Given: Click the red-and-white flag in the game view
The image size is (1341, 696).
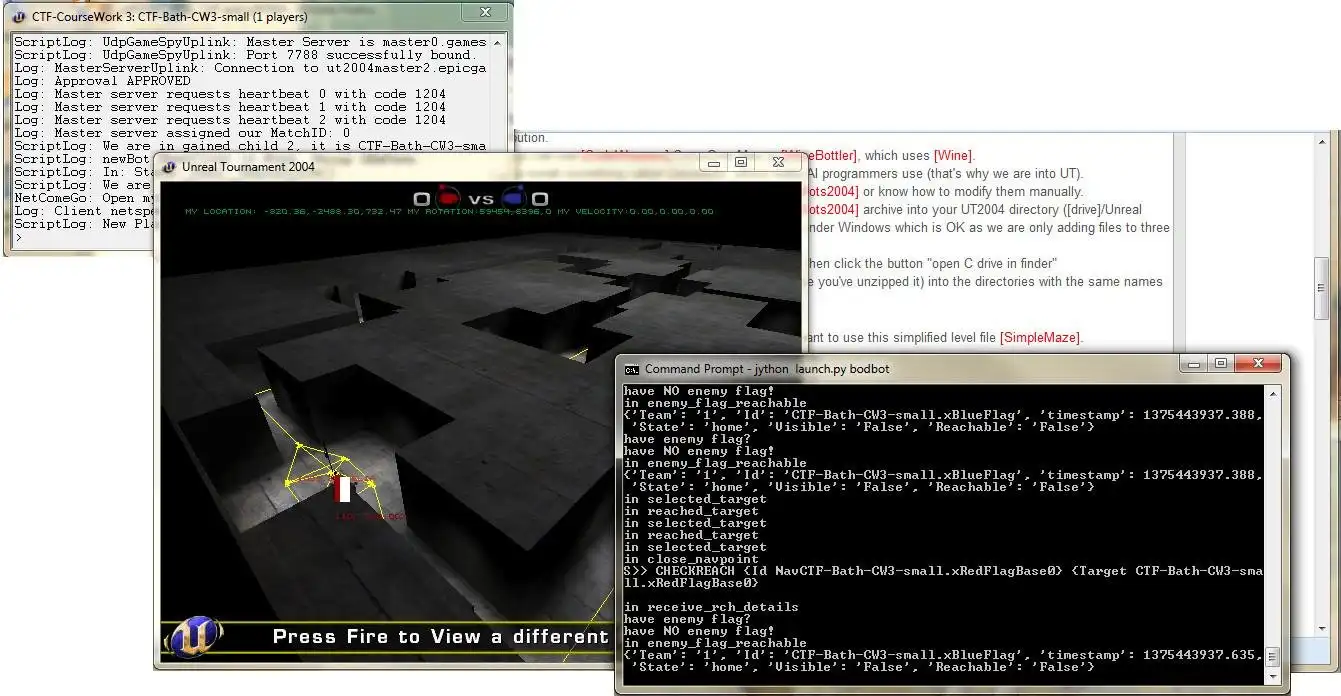Looking at the screenshot, I should pyautogui.click(x=343, y=489).
